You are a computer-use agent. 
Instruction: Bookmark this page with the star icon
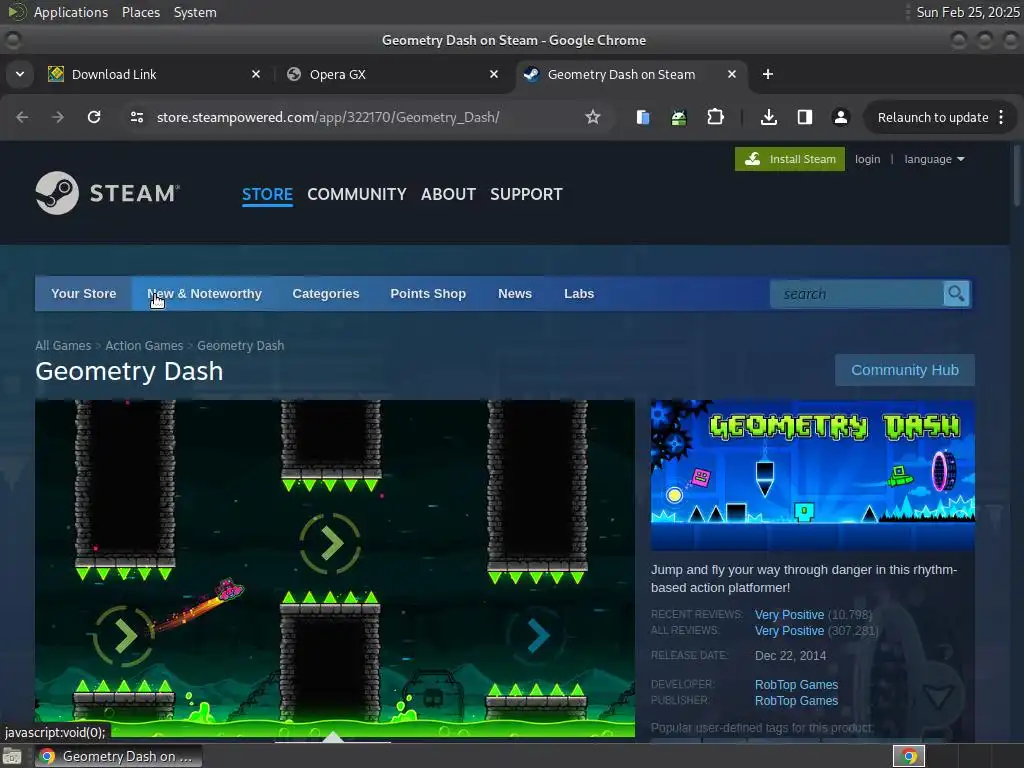click(592, 118)
